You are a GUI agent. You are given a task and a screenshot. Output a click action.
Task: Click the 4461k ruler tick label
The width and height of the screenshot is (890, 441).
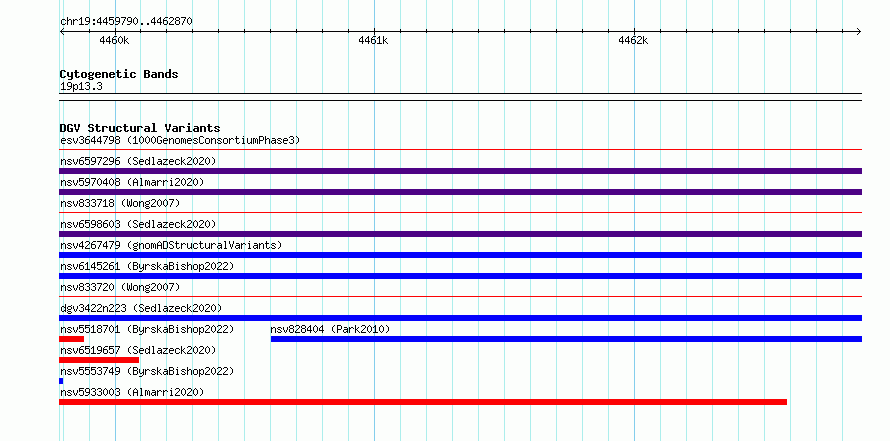(373, 40)
